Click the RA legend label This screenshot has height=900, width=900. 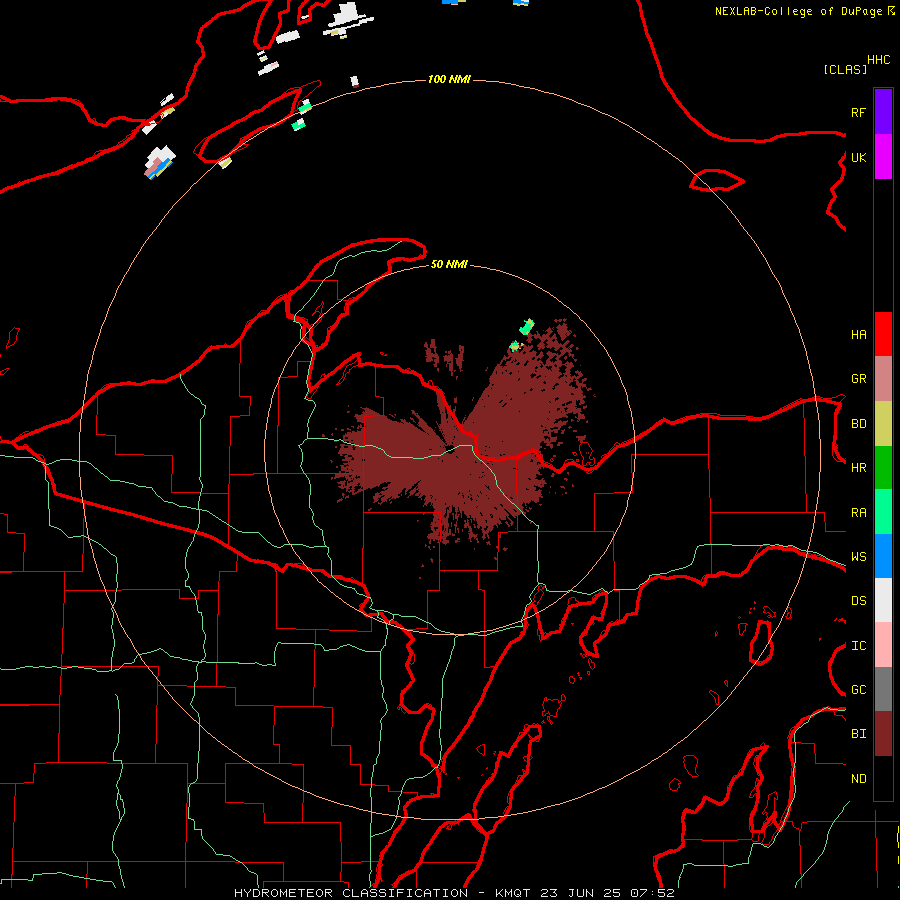point(858,513)
